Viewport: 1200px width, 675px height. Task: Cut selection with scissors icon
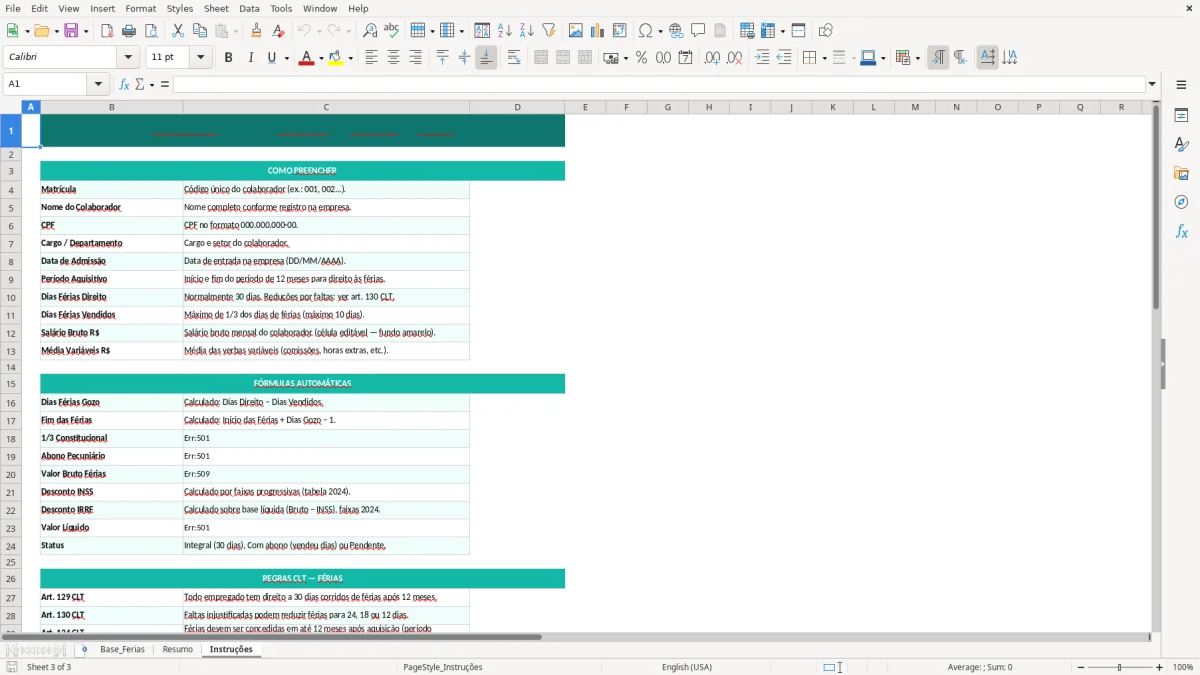178,31
